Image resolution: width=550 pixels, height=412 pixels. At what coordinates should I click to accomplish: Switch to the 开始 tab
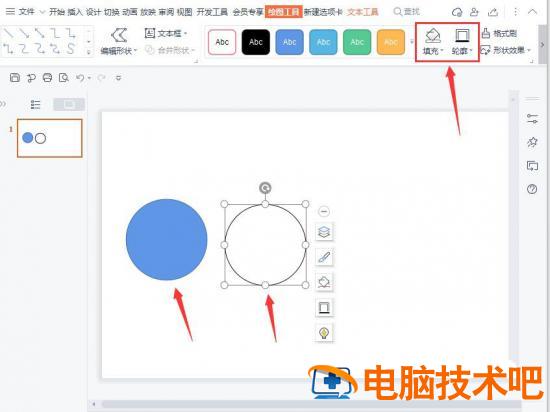(57, 12)
